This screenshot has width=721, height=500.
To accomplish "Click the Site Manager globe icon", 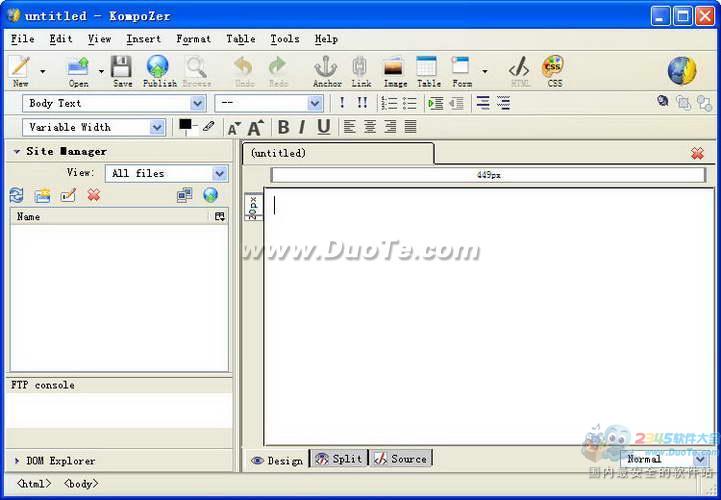I will [210, 195].
